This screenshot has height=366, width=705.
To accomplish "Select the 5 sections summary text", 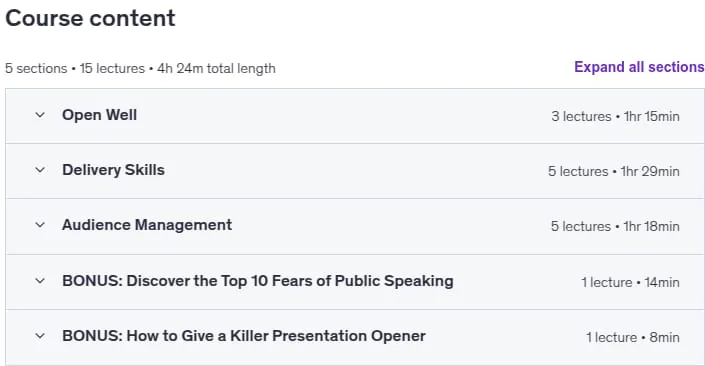I will (x=36, y=68).
